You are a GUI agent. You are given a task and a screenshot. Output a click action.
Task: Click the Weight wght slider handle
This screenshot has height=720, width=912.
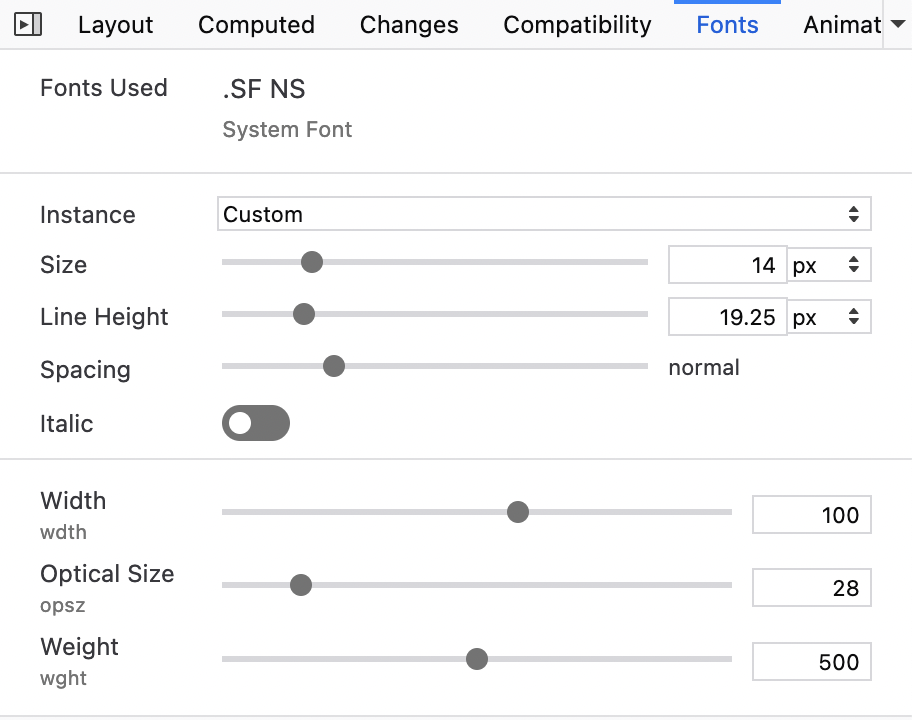(x=477, y=659)
